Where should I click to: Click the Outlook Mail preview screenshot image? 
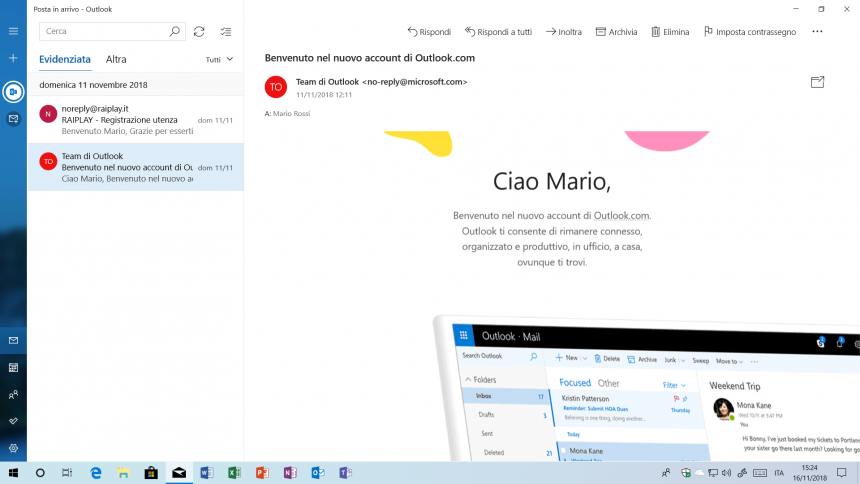[647, 388]
